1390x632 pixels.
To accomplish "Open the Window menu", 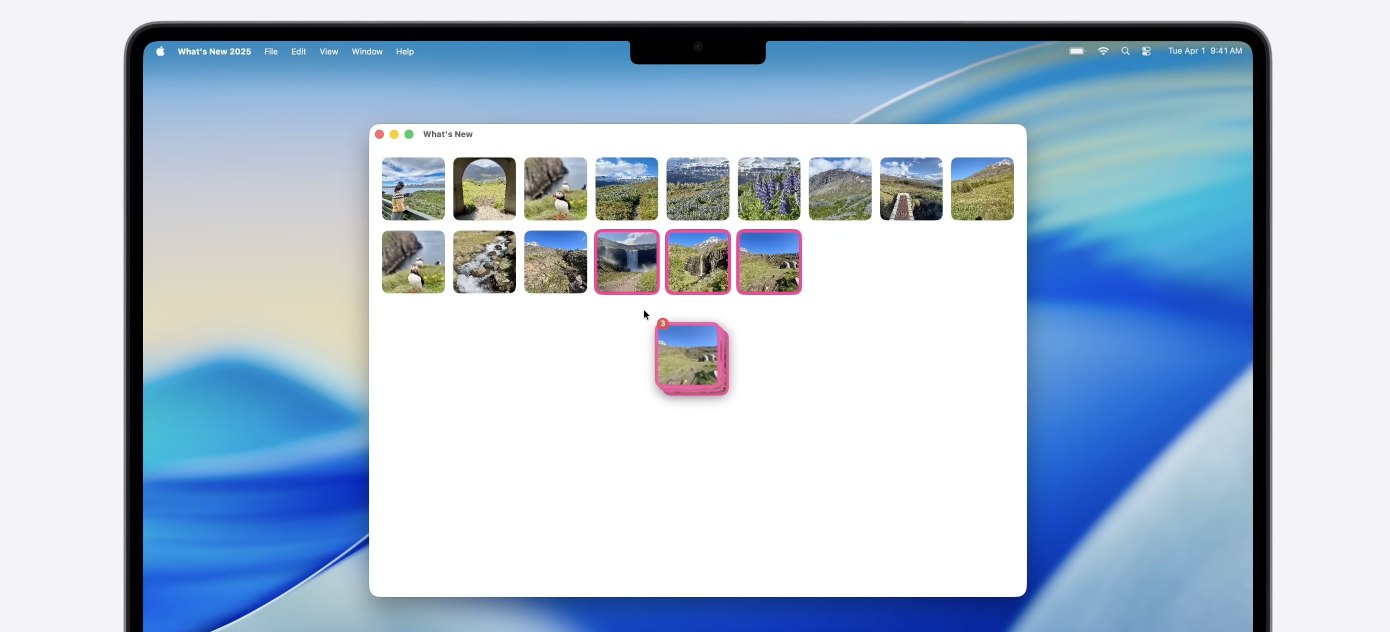I will click(367, 51).
